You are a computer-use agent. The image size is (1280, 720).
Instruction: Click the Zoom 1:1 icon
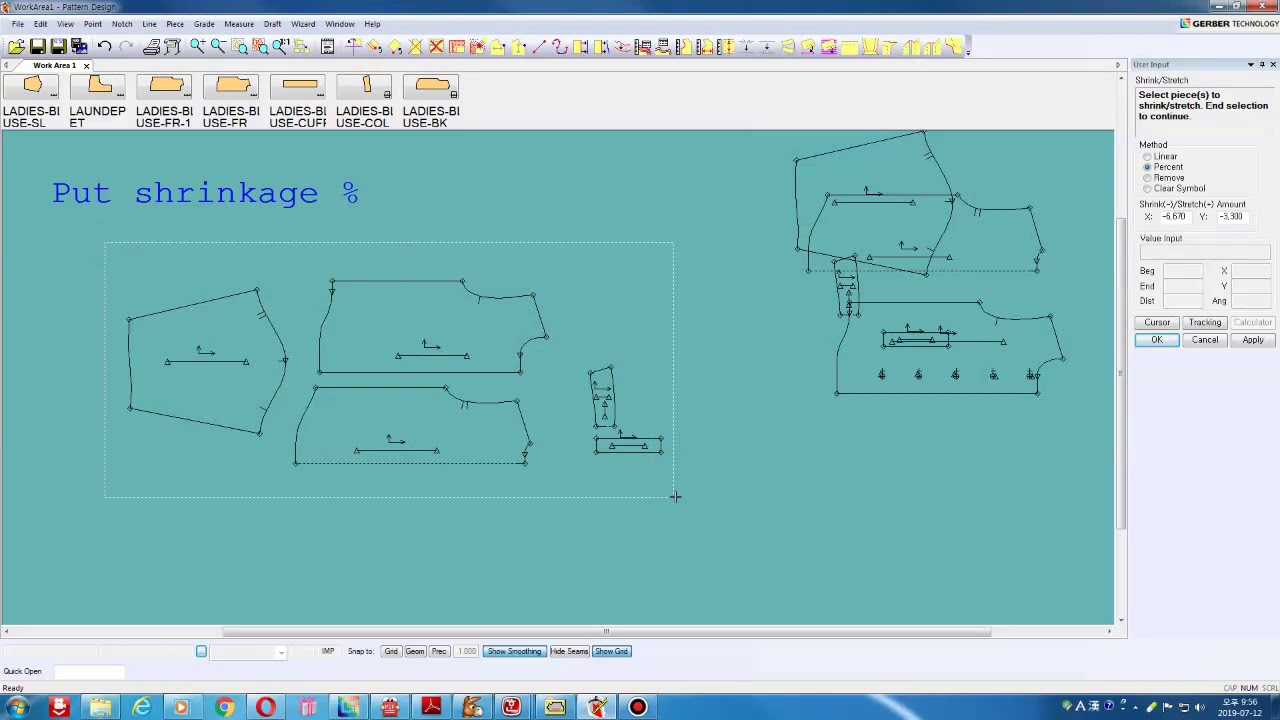[x=281, y=46]
